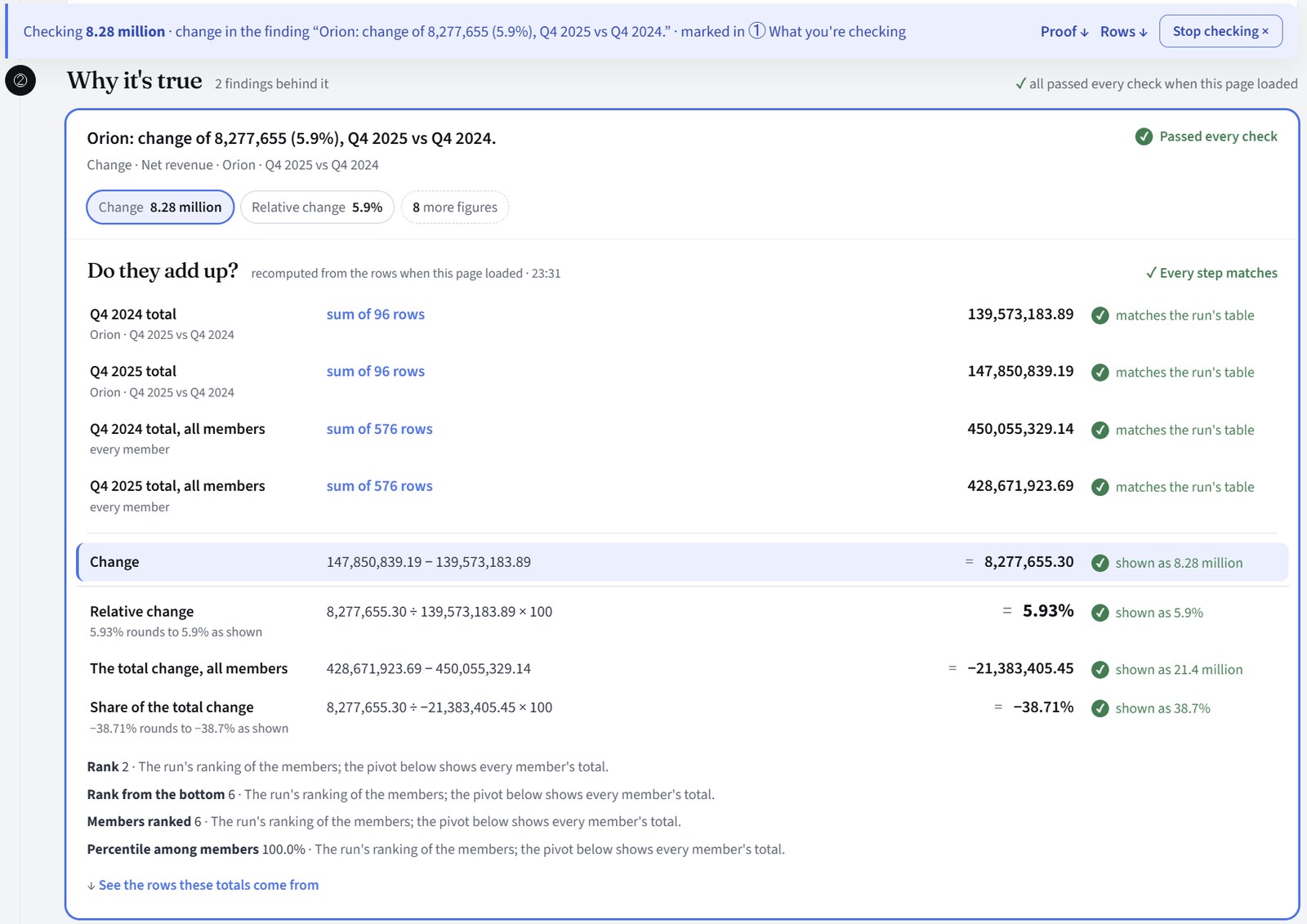The height and width of the screenshot is (924, 1307).
Task: Click check icon beside 139,573,183.89
Action: point(1100,315)
